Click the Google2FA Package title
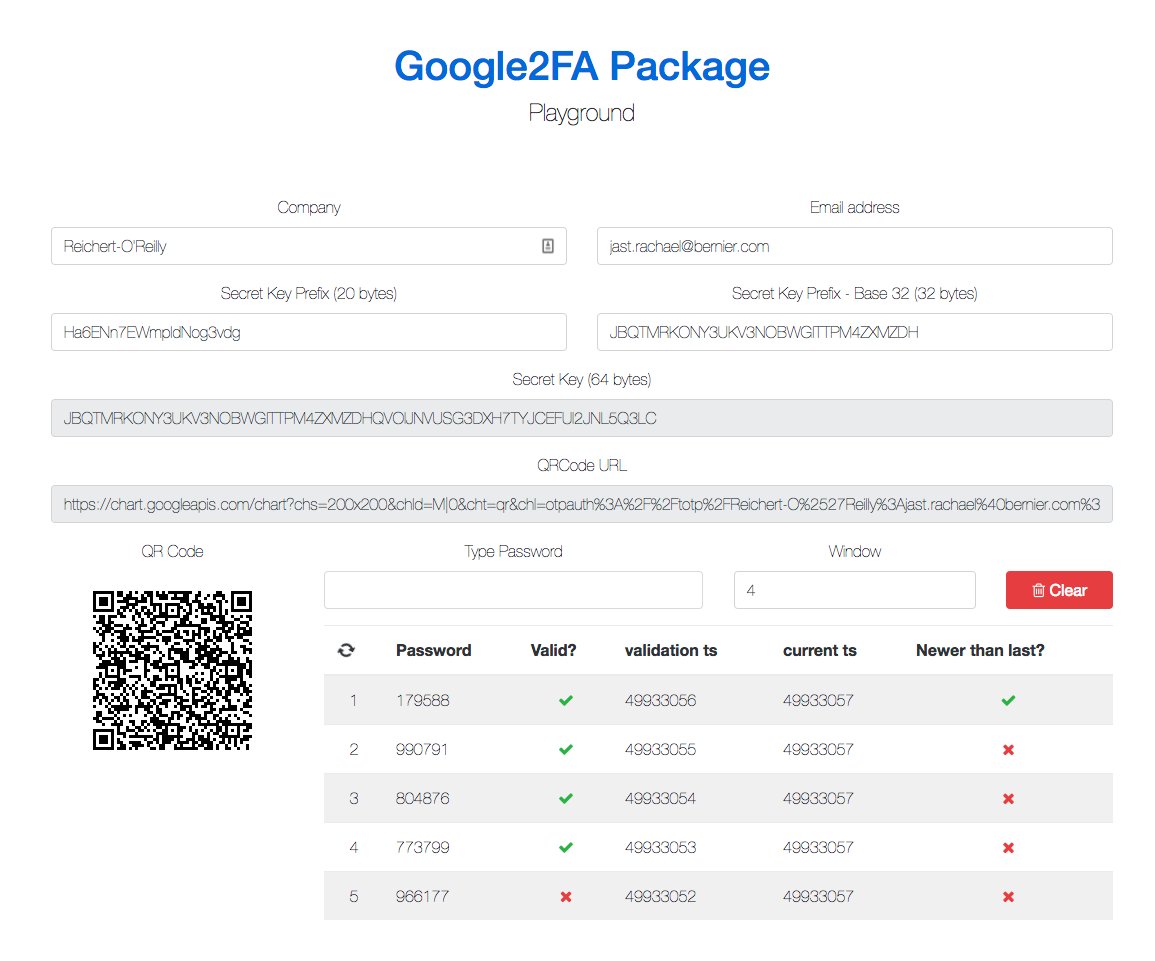Image resolution: width=1155 pixels, height=961 pixels. [x=581, y=66]
